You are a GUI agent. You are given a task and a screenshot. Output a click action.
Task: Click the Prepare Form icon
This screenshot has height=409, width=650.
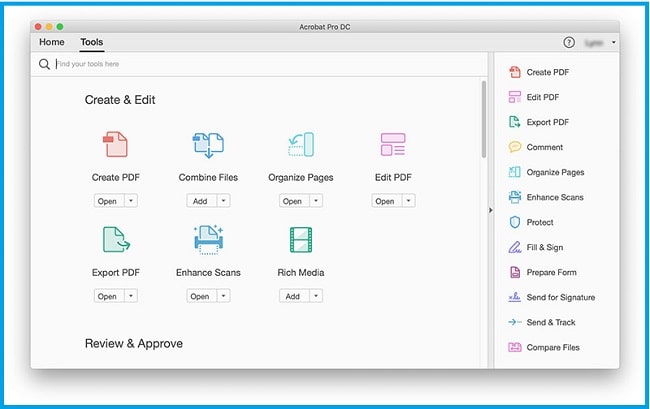click(x=514, y=272)
